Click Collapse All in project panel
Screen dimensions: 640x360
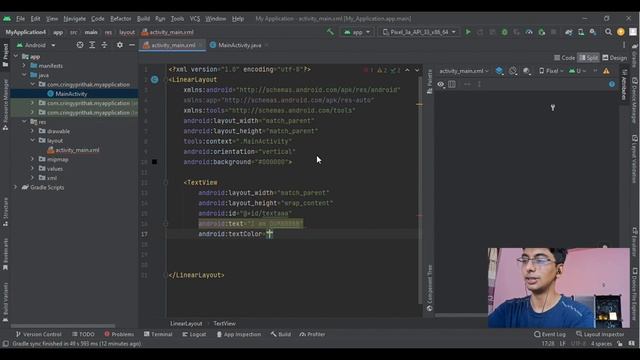pos(104,45)
